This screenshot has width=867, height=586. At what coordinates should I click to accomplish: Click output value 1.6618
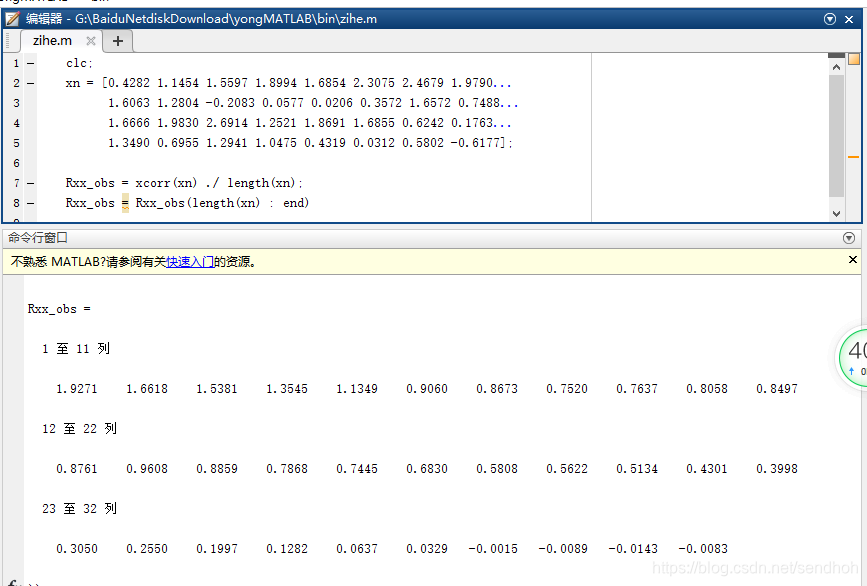[147, 389]
